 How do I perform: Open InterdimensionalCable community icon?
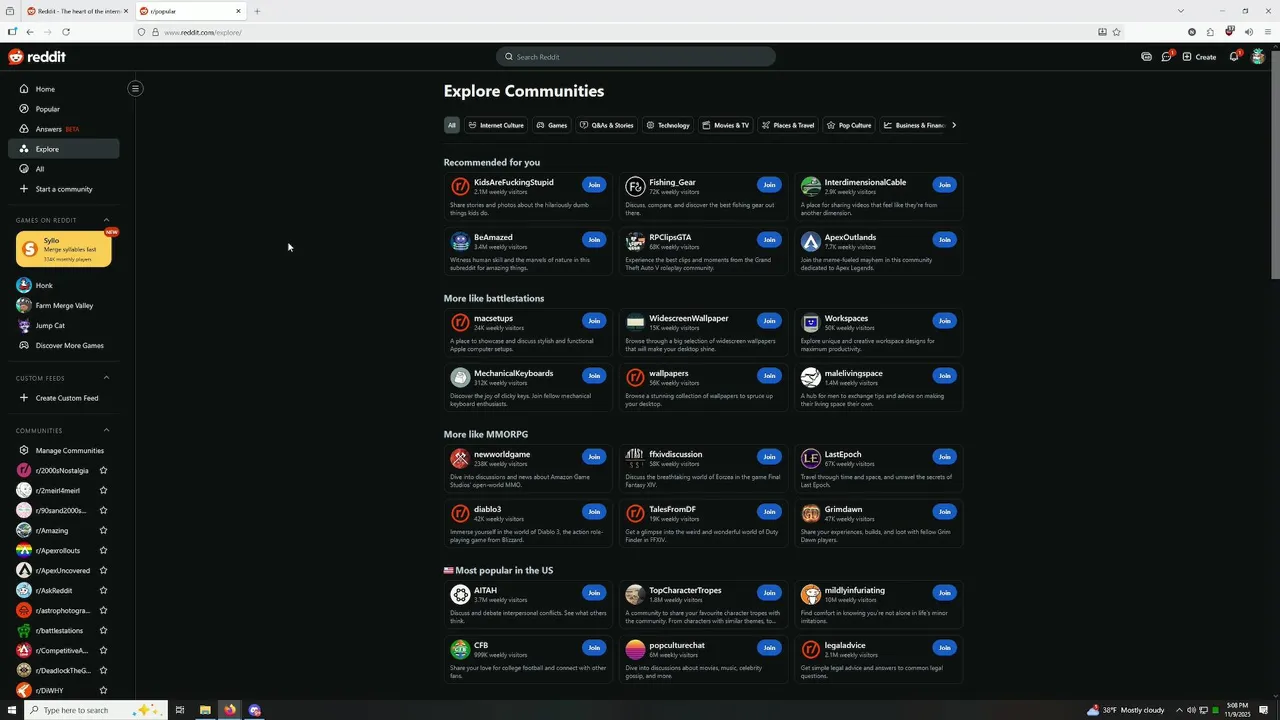click(x=811, y=186)
